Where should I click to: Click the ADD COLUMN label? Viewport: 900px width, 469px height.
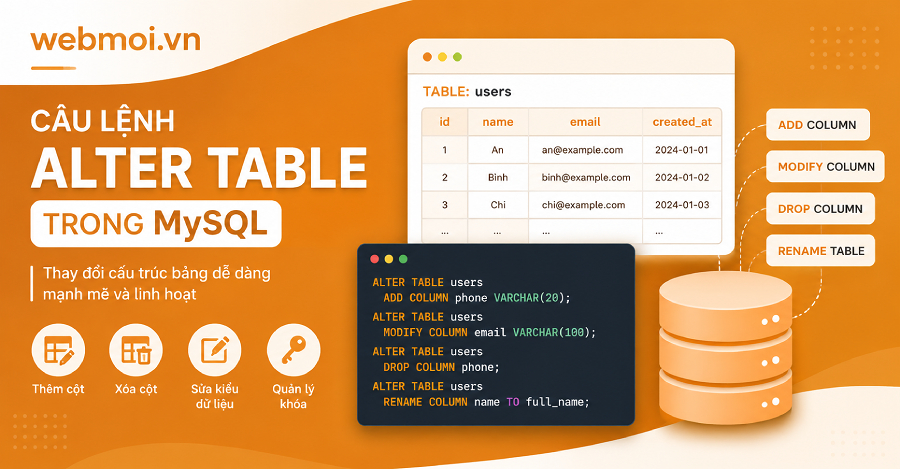818,125
